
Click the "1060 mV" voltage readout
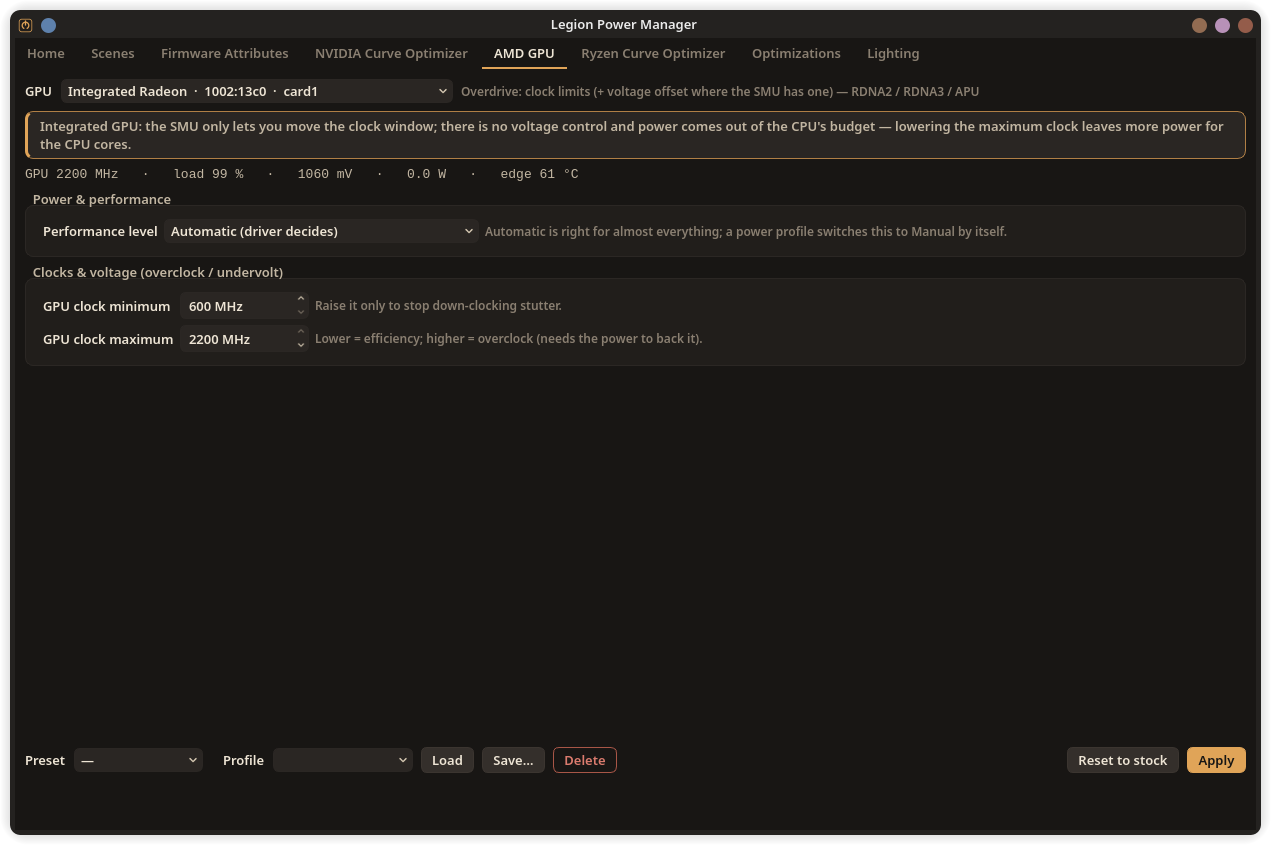point(325,174)
